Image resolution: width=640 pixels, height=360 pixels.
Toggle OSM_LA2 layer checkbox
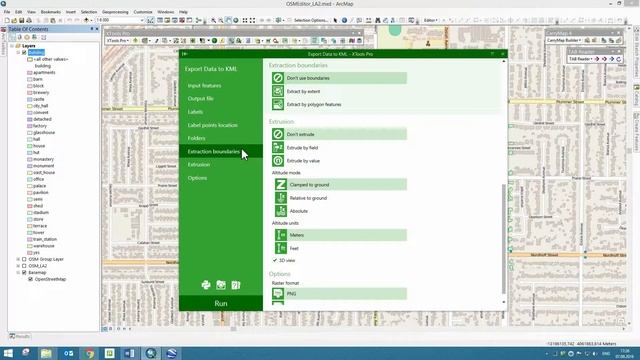point(24,266)
